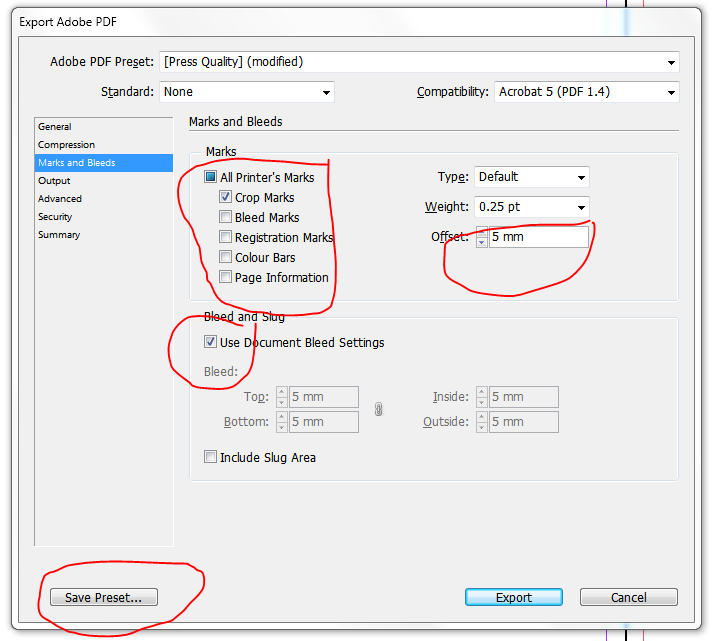Image resolution: width=714 pixels, height=641 pixels.
Task: Click the Inside bleed field
Action: pyautogui.click(x=524, y=397)
